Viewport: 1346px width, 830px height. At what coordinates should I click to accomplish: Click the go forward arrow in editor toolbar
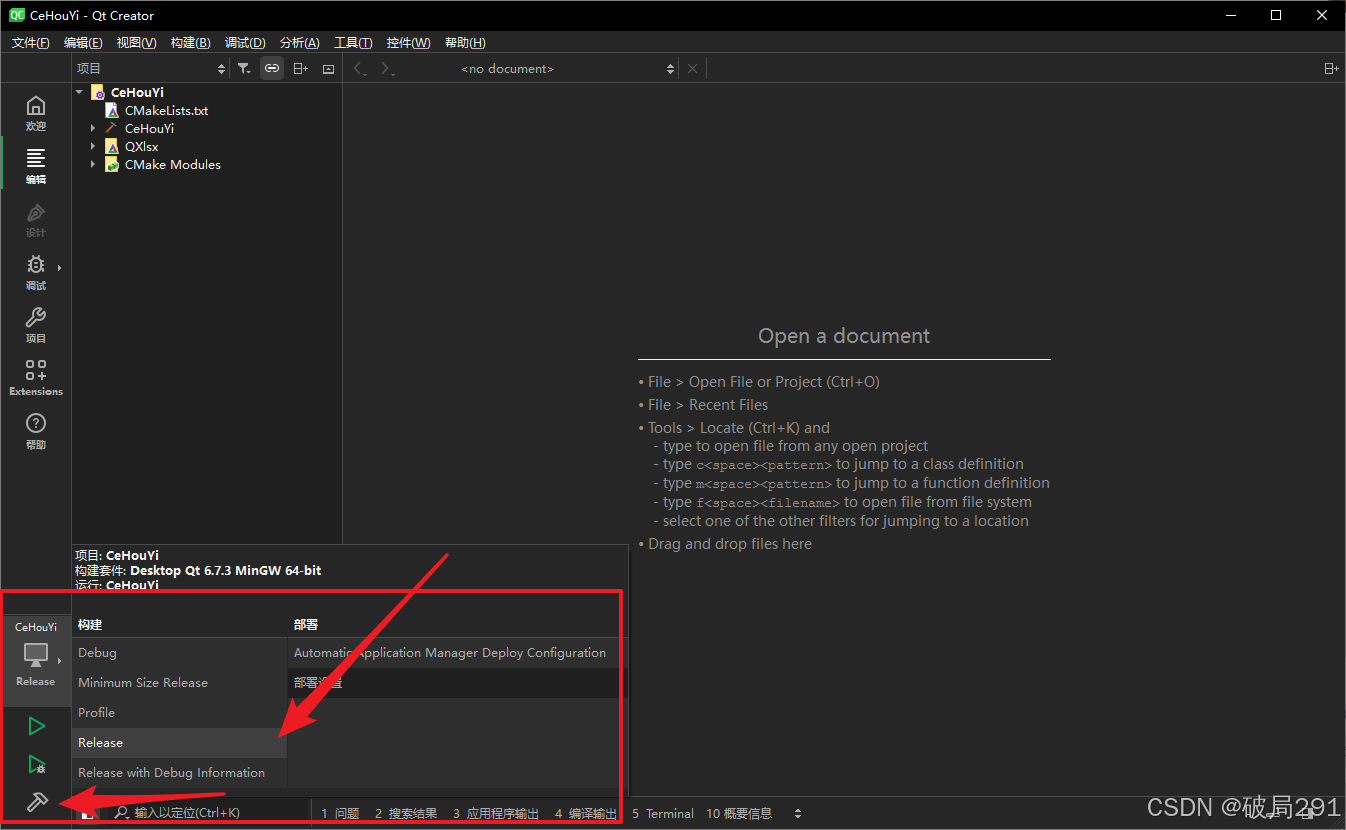[x=387, y=68]
